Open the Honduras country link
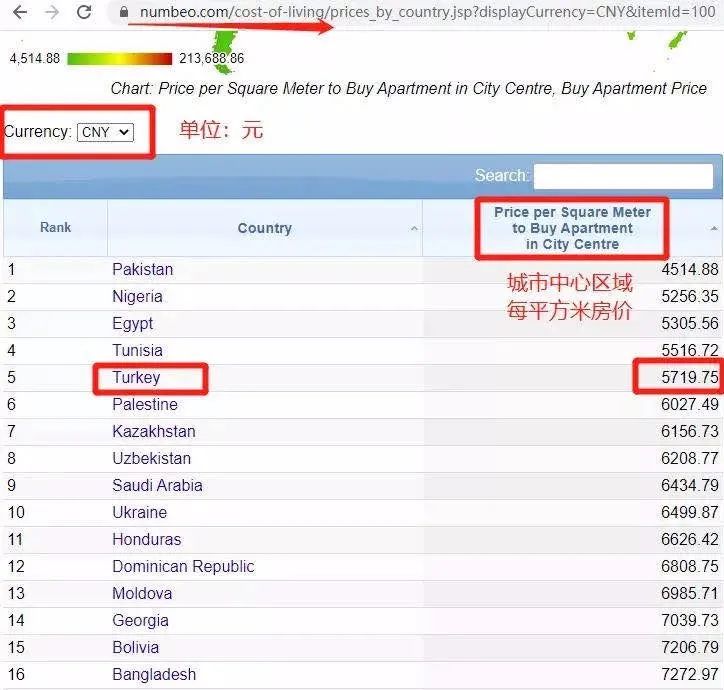 (147, 539)
